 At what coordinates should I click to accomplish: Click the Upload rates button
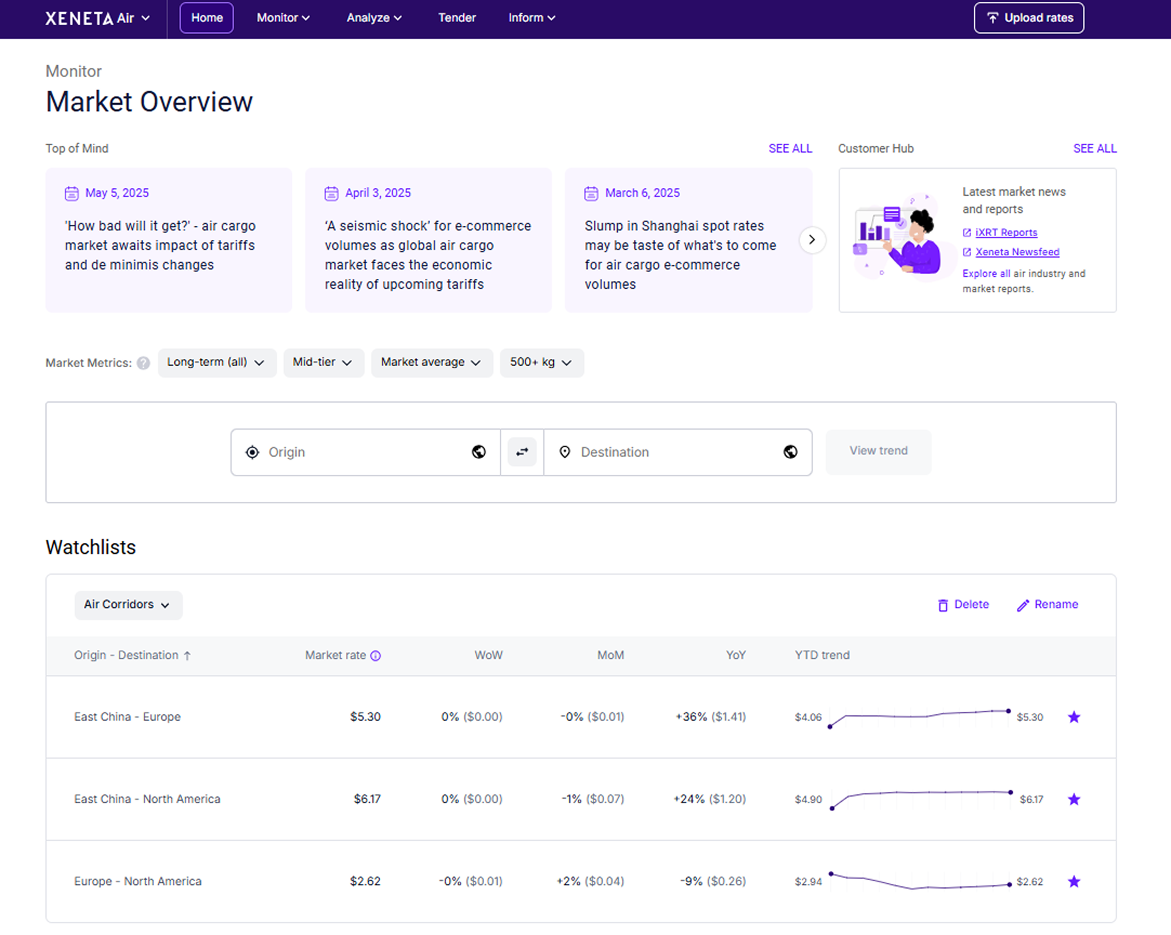pos(1028,18)
